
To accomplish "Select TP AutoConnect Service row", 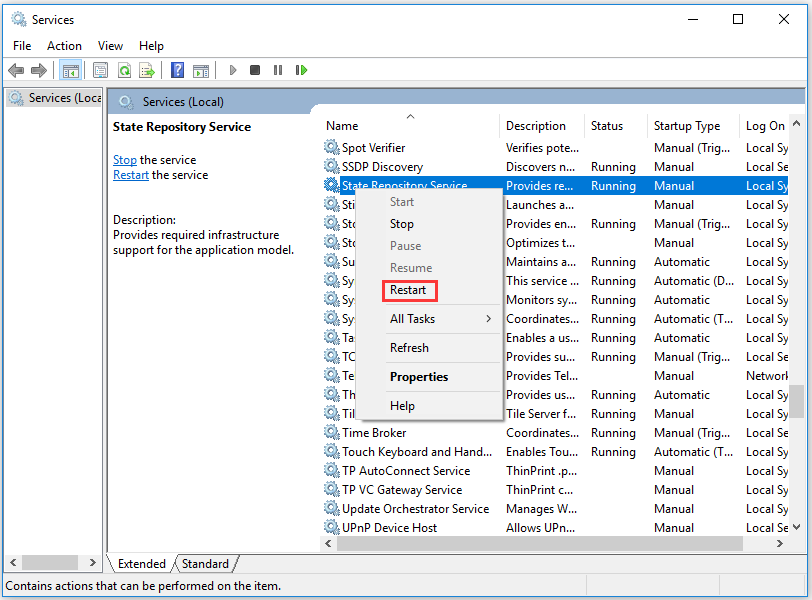I will click(555, 471).
